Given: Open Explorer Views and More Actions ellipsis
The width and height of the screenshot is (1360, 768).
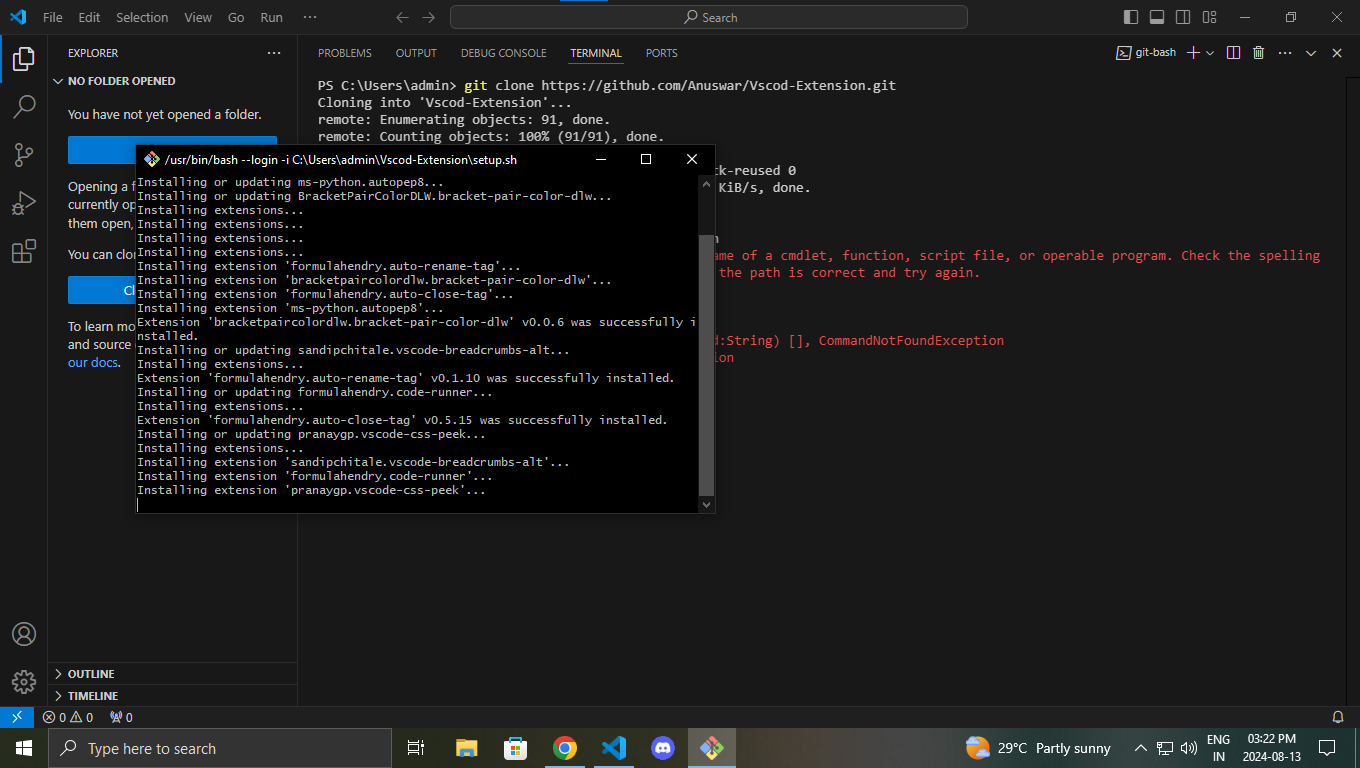Looking at the screenshot, I should coord(274,53).
